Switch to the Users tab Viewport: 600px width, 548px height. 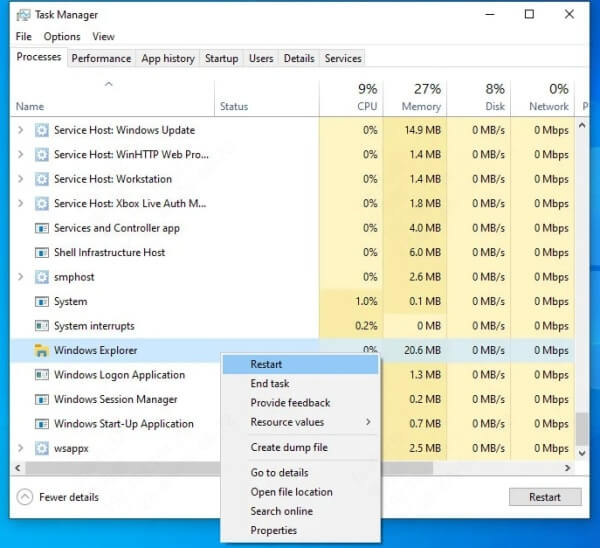(x=261, y=59)
